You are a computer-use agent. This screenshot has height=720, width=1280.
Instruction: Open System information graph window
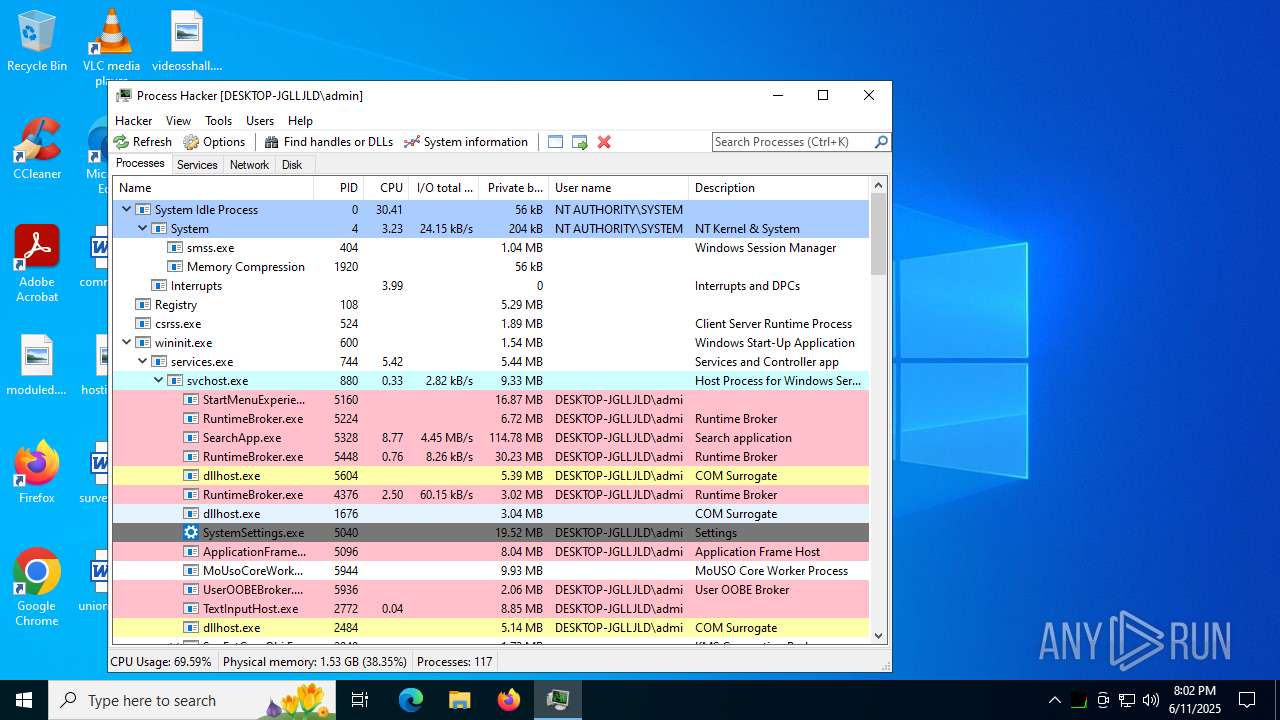[465, 142]
